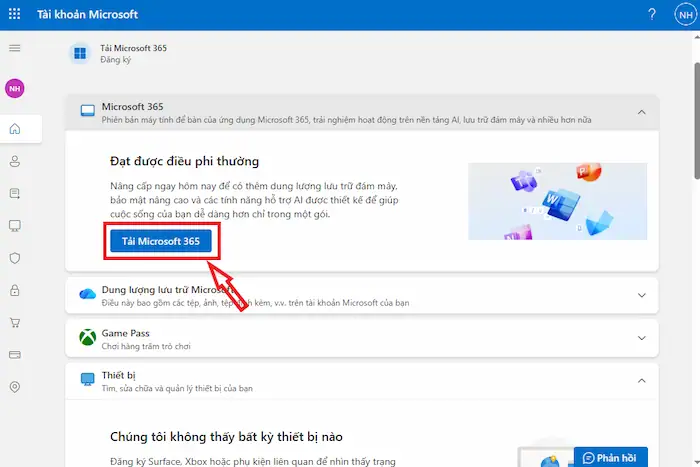
Task: Toggle the hamburger navigation menu
Action: coord(15,48)
